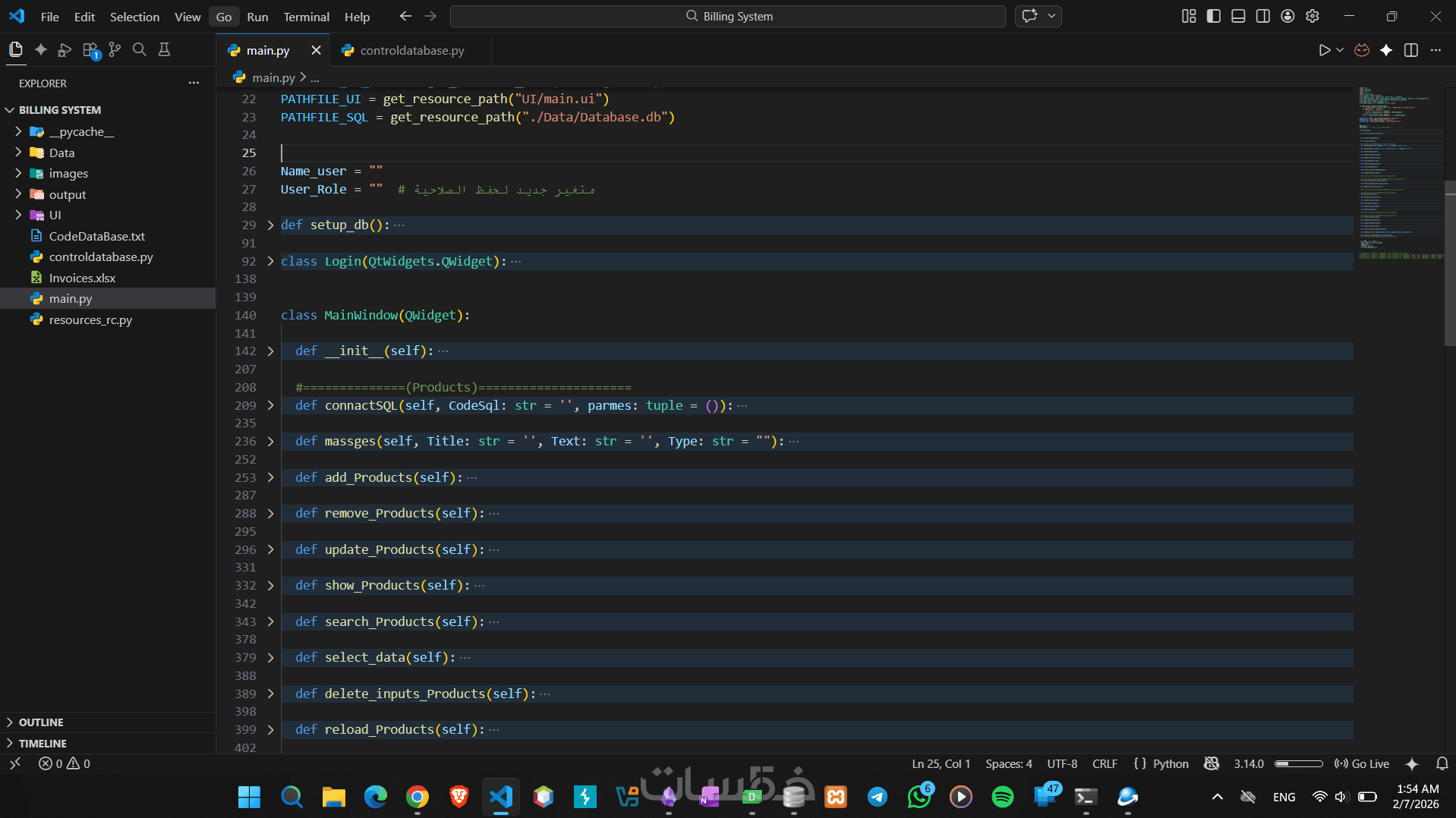Viewport: 1456px width, 818px height.
Task: Open the Extensions view with badge
Action: [90, 50]
